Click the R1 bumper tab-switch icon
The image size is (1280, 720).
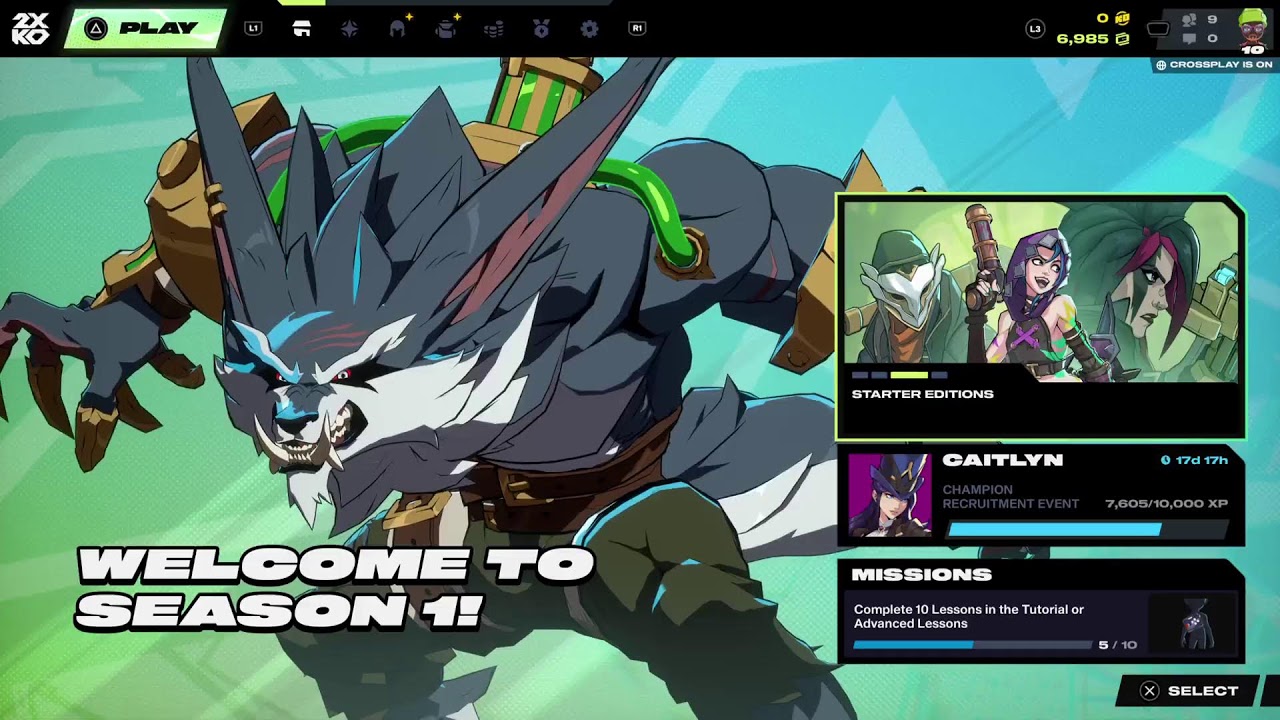(x=637, y=28)
